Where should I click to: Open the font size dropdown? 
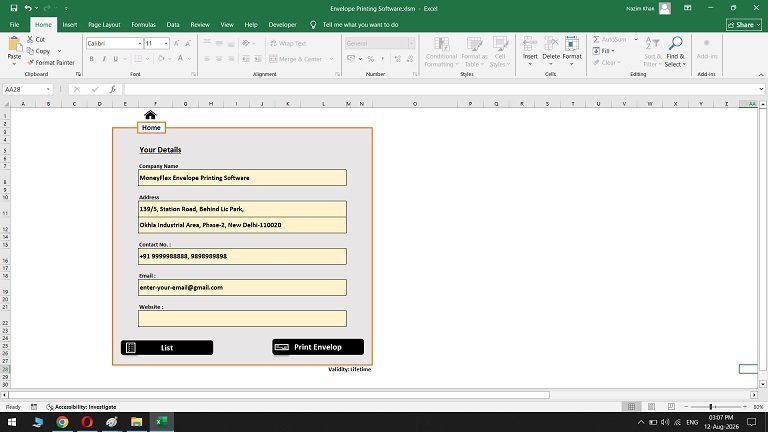click(x=166, y=44)
